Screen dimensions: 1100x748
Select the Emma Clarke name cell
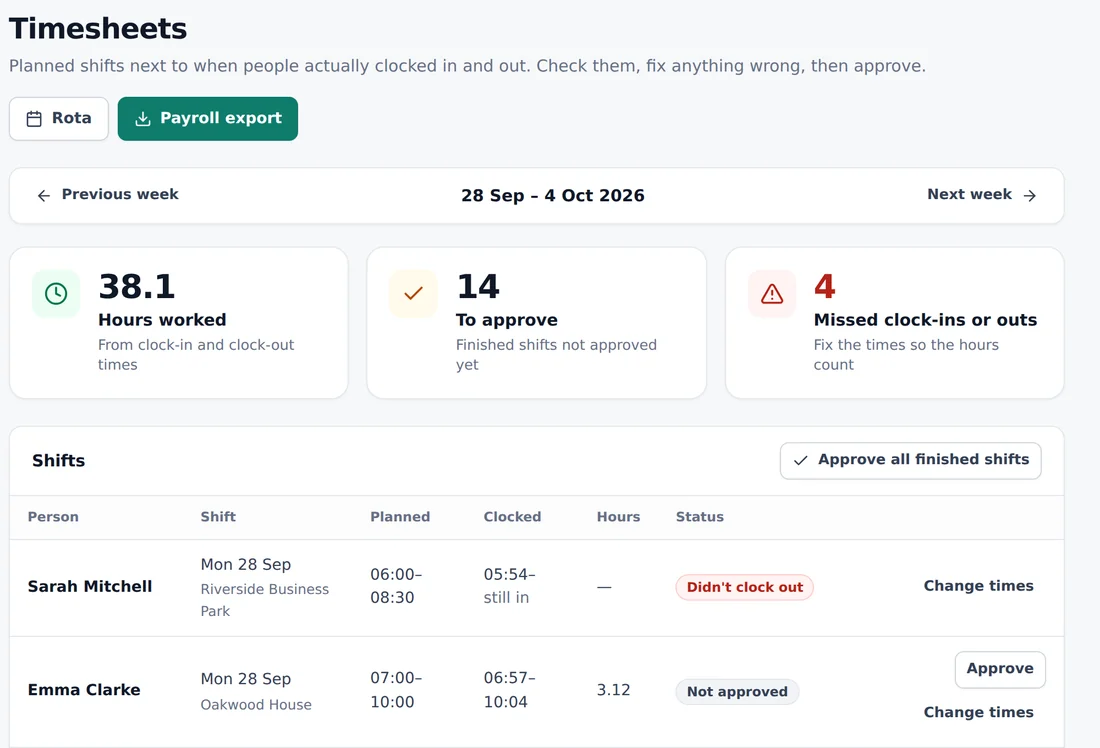pos(84,690)
